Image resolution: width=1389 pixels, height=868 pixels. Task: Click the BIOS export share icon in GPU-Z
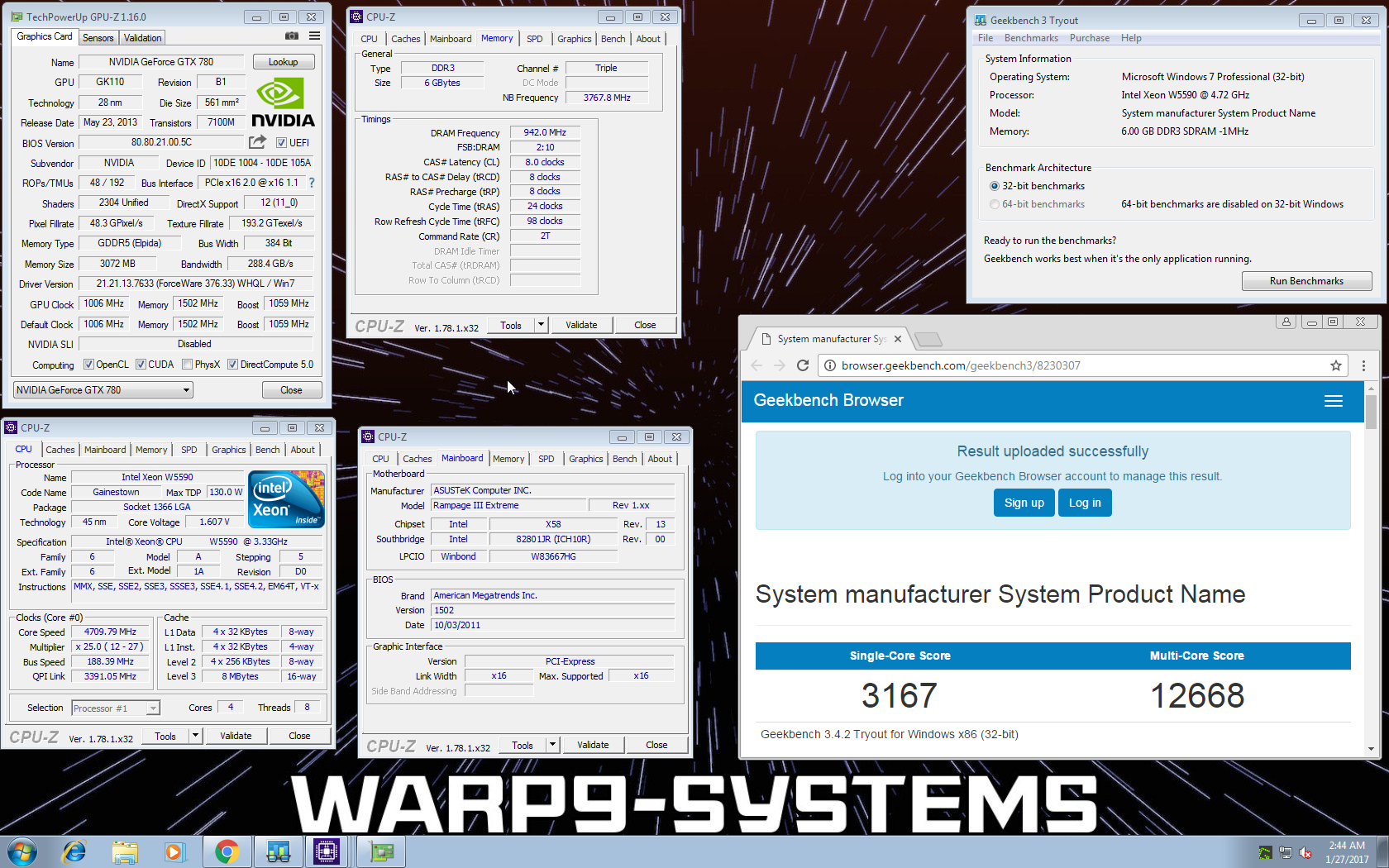click(258, 142)
